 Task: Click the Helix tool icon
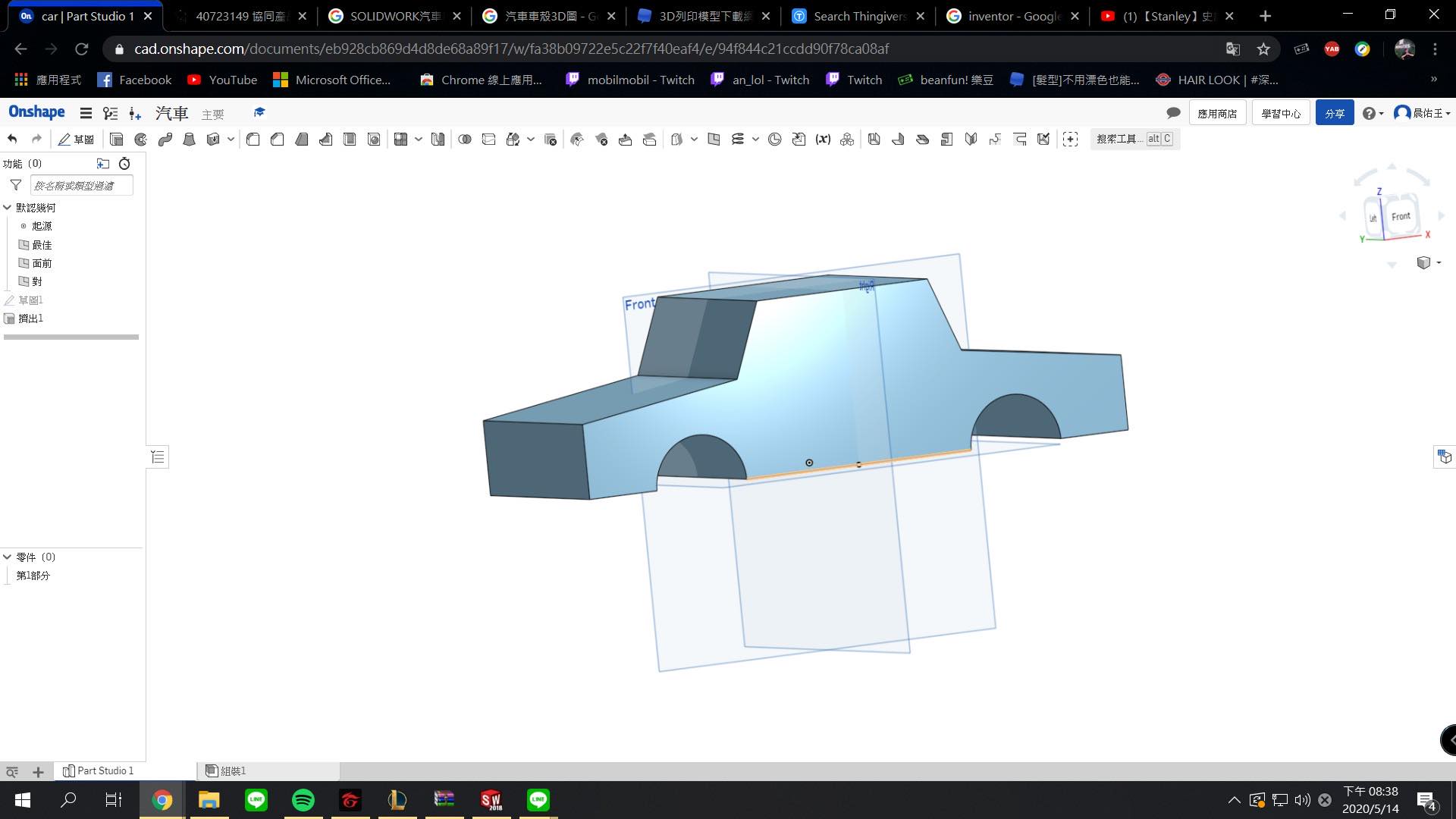coord(738,139)
